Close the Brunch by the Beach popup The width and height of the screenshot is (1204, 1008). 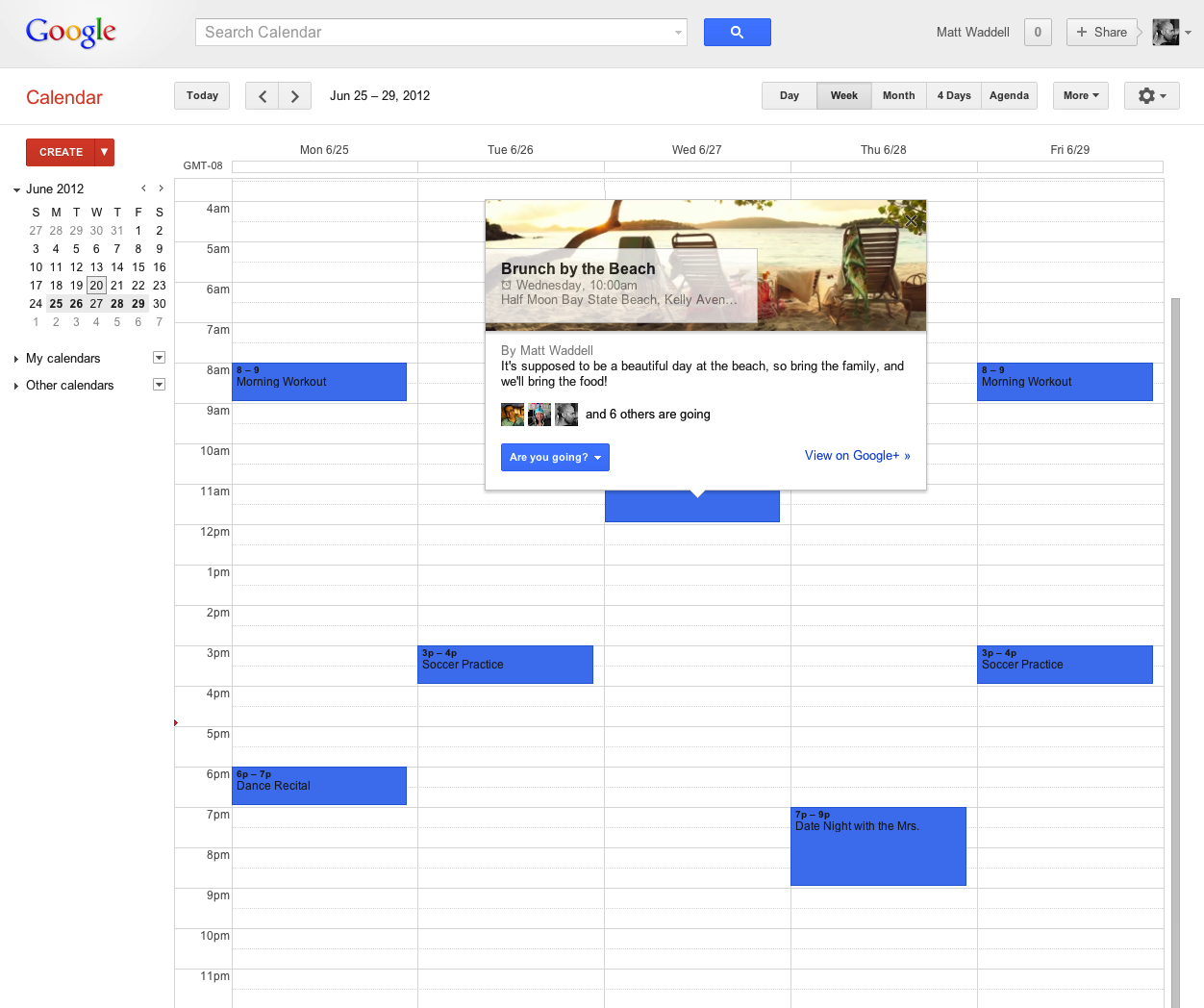click(x=911, y=220)
